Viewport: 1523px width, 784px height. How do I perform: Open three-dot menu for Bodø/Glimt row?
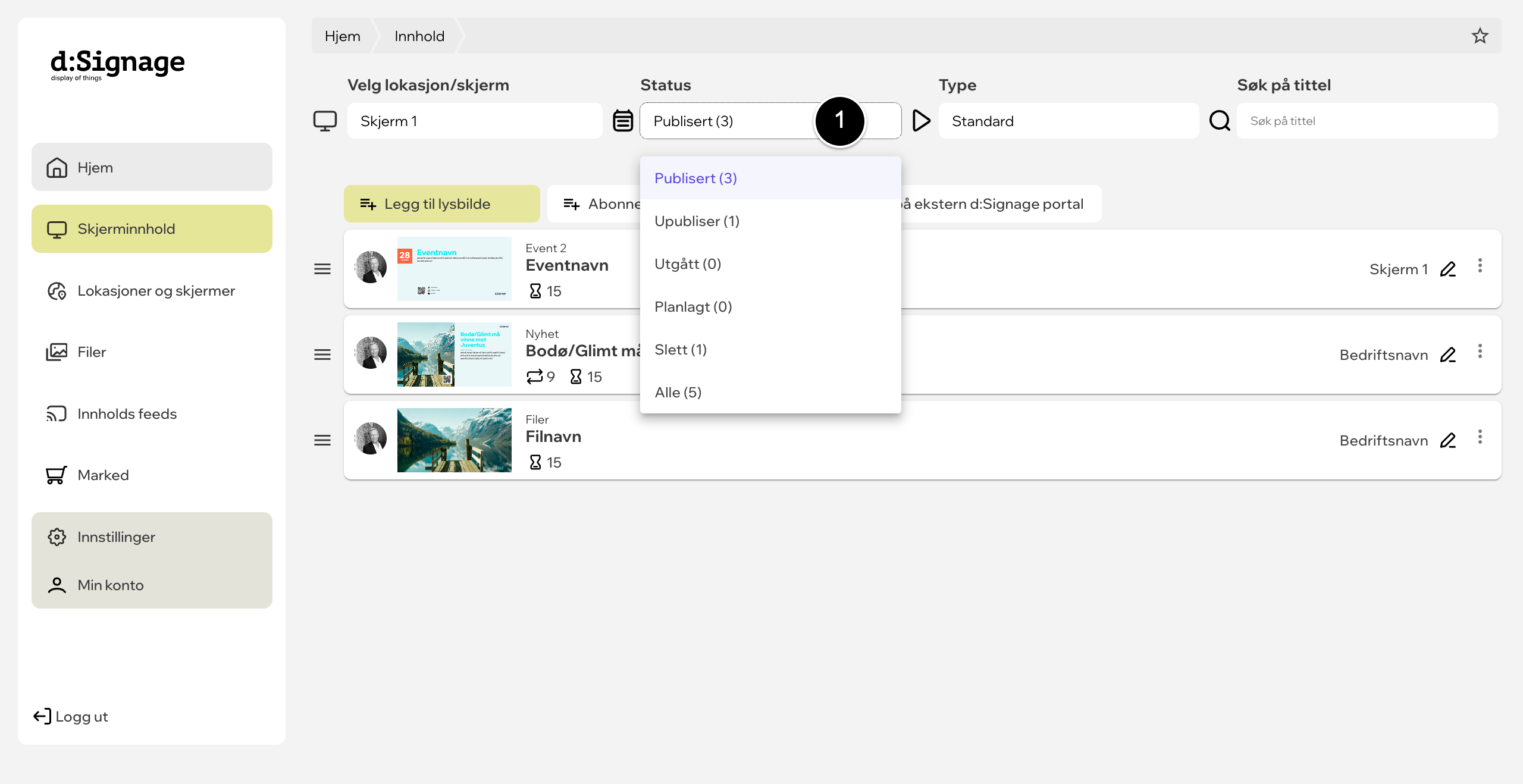click(1480, 352)
